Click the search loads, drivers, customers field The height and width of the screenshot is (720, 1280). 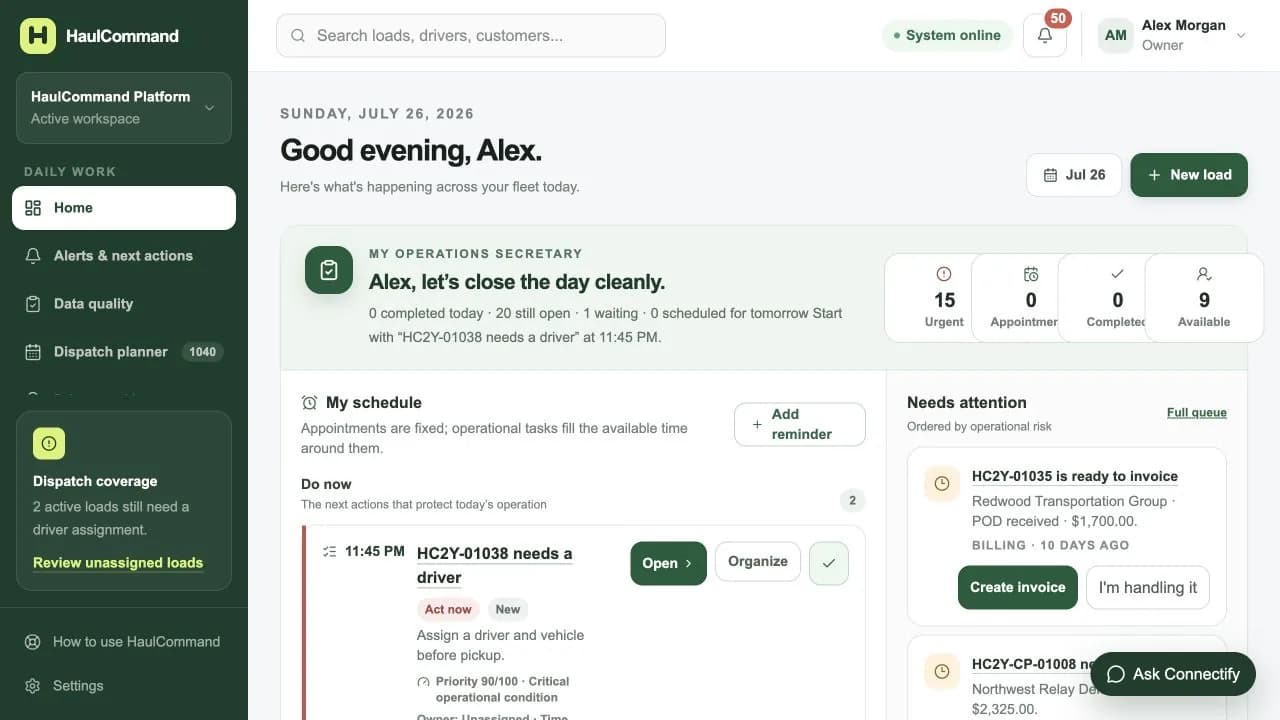click(x=471, y=35)
